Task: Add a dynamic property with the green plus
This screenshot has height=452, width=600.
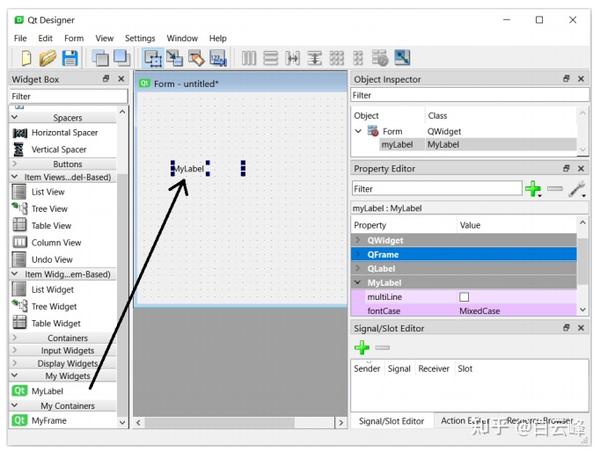Action: 533,189
